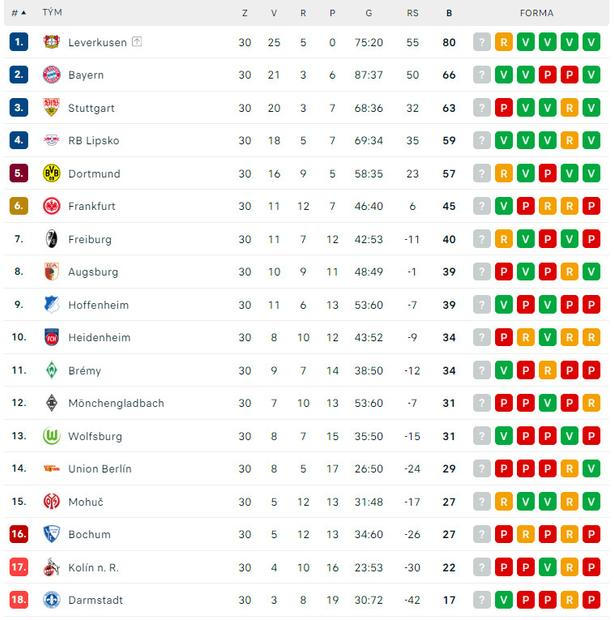614x620 pixels.
Task: Click the Wolfsburg green W logo
Action: click(x=52, y=436)
